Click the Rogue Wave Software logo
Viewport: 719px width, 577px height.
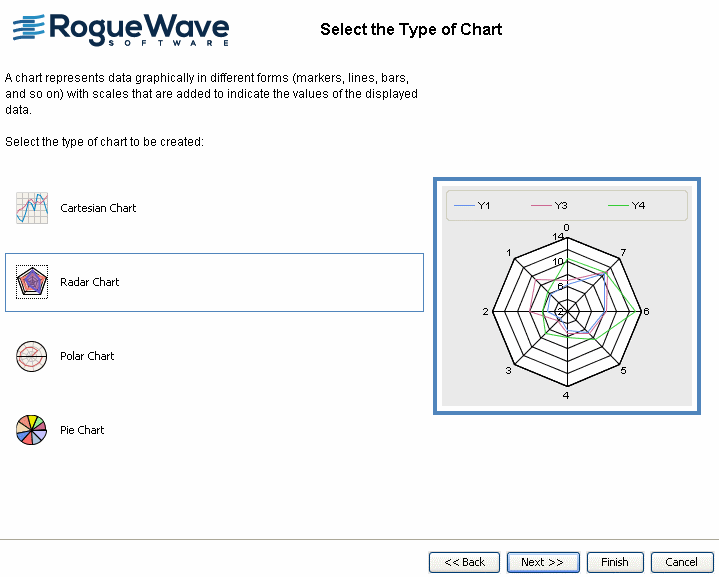pyautogui.click(x=121, y=28)
